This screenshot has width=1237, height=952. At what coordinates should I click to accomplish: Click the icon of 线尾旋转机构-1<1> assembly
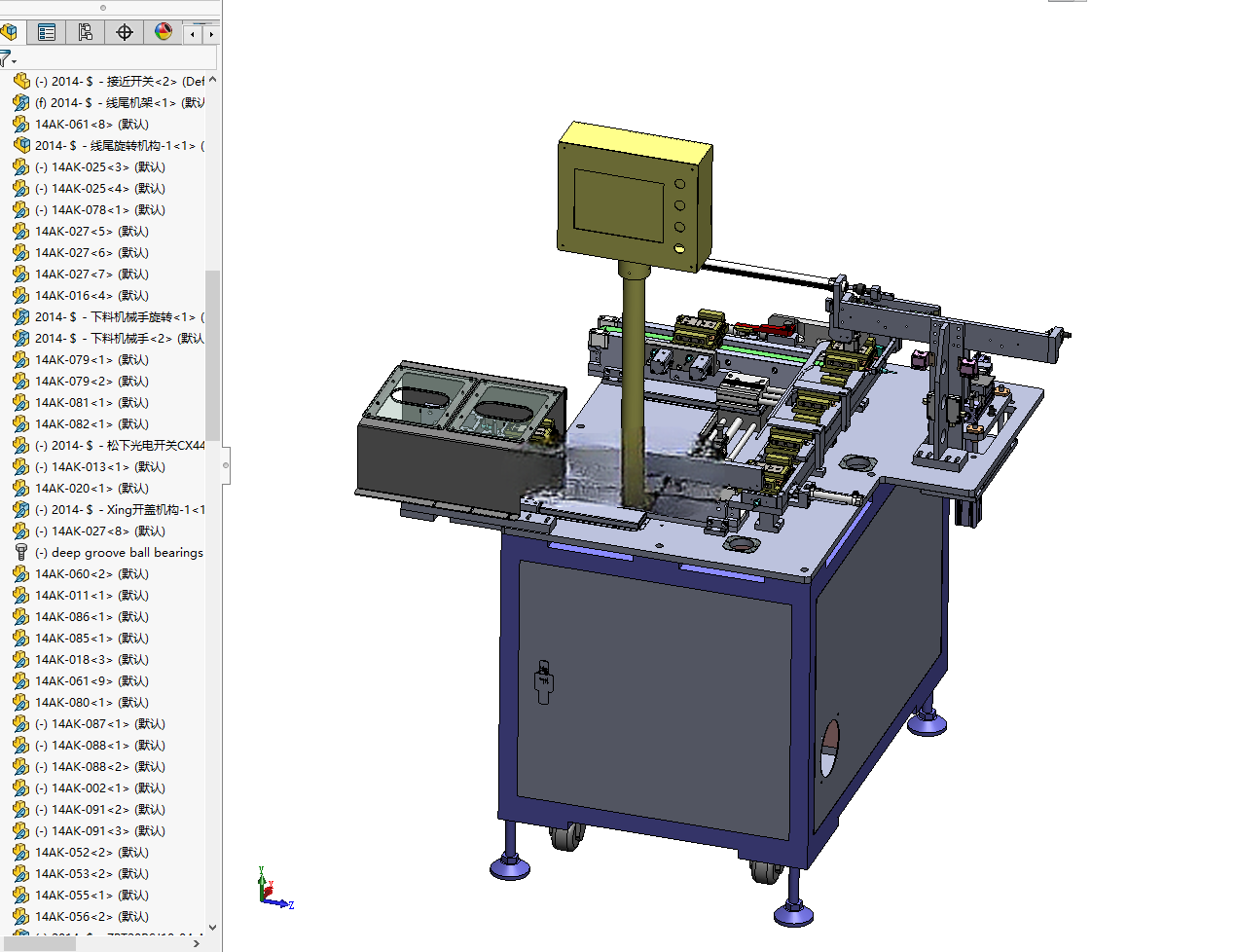click(21, 145)
